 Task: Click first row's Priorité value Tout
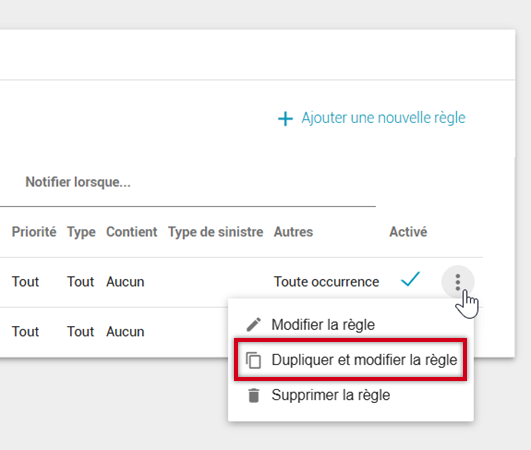[25, 282]
